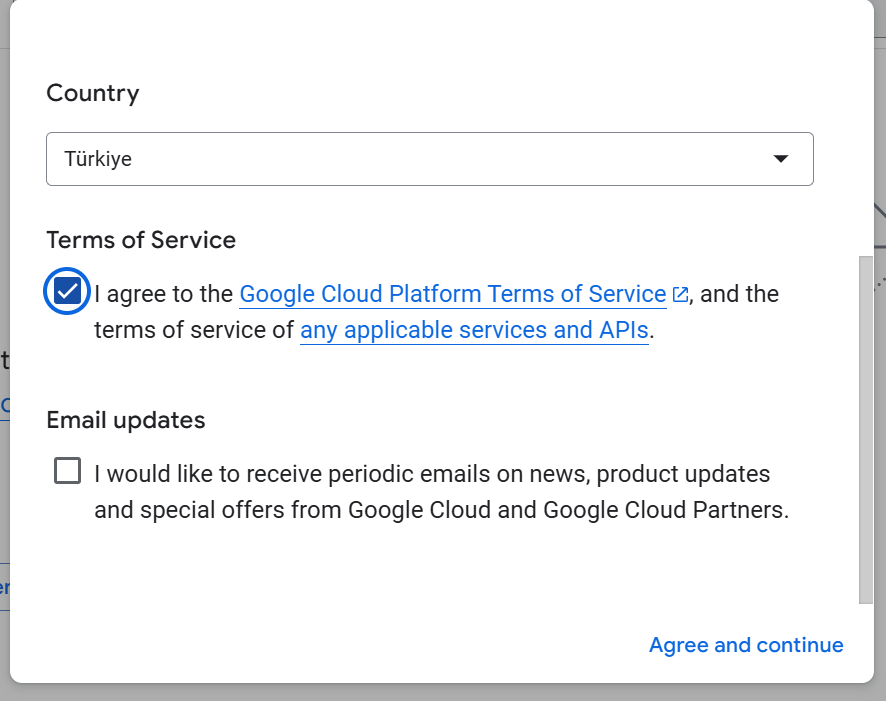Image resolution: width=886 pixels, height=701 pixels.
Task: Click the Terms of Service section heading
Action: [141, 240]
